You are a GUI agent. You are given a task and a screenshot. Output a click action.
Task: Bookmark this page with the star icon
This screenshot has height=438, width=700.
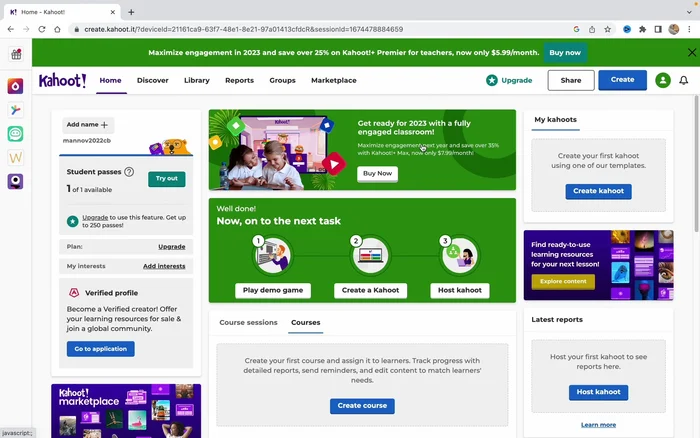[607, 29]
